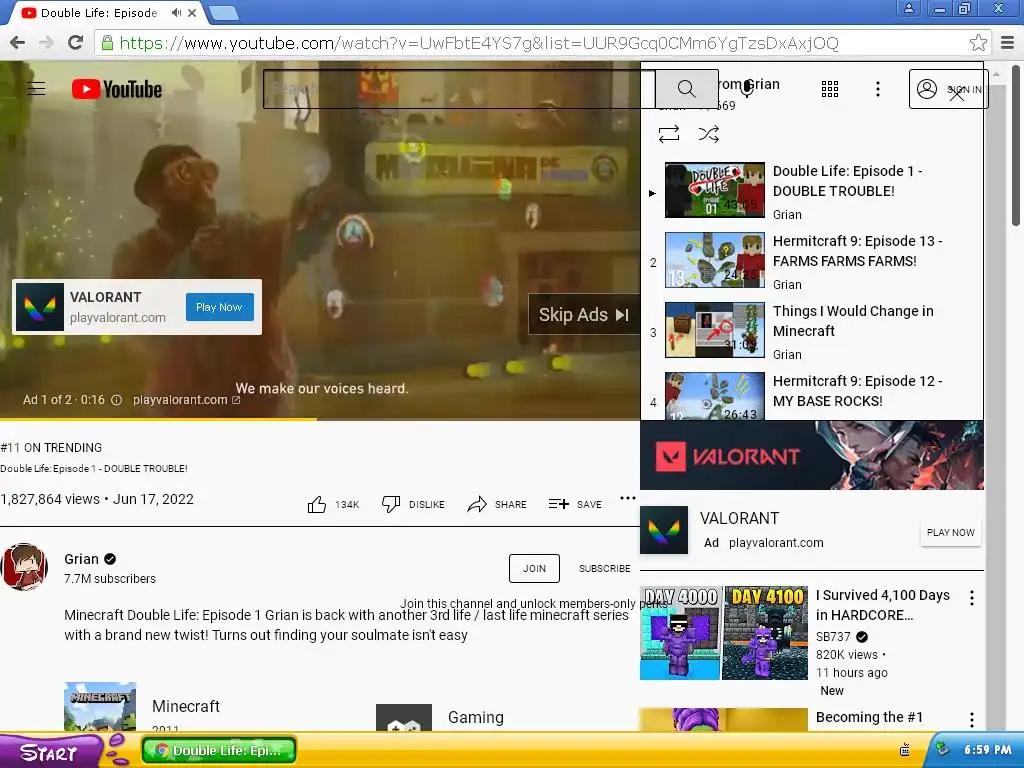Share the video via Share icon
Viewport: 1024px width, 768px height.
pyautogui.click(x=477, y=504)
